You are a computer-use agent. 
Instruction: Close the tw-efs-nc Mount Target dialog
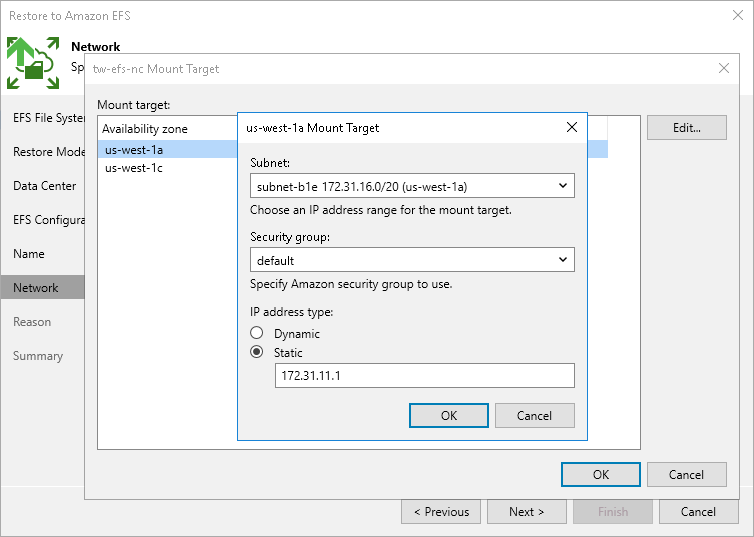[x=724, y=68]
